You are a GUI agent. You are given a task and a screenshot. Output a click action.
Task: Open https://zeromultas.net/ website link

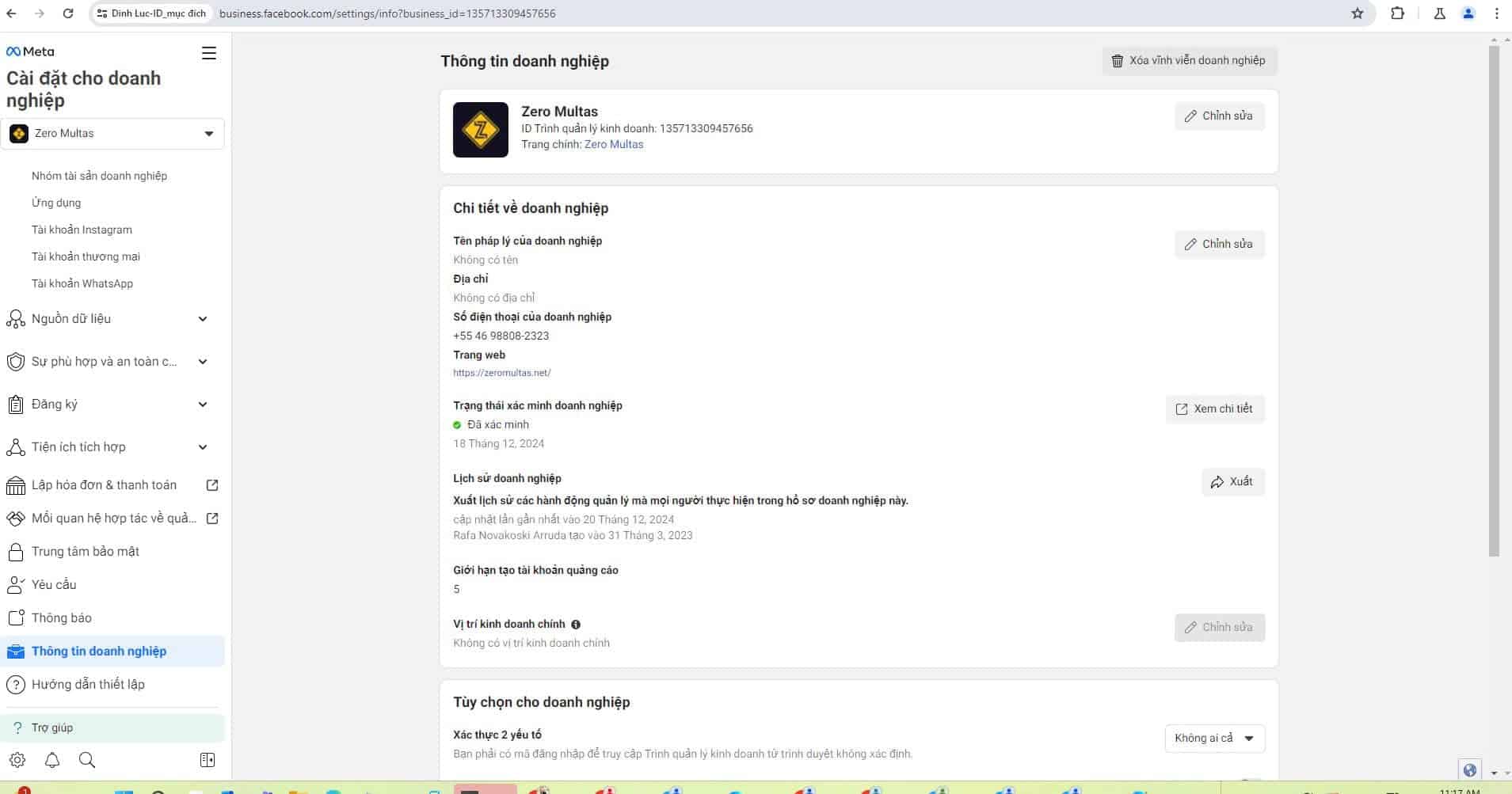coord(502,373)
